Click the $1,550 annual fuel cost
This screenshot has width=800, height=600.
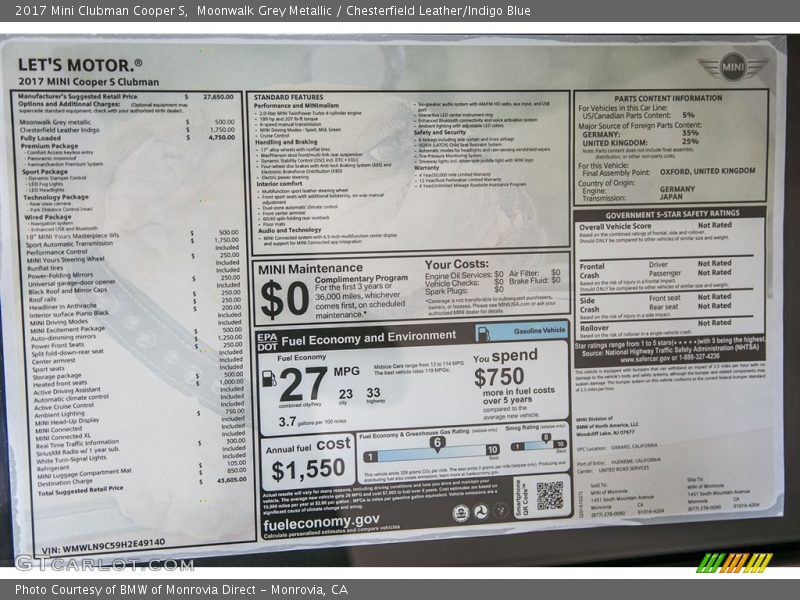pos(308,470)
